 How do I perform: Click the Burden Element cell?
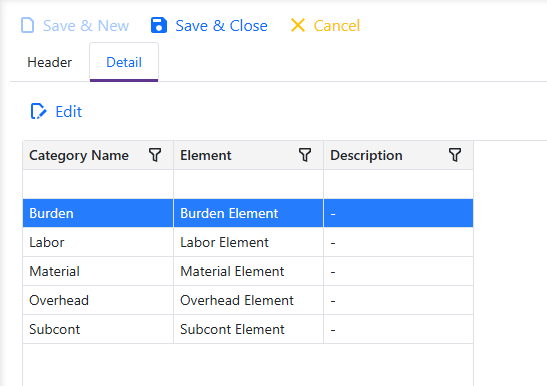pos(248,213)
